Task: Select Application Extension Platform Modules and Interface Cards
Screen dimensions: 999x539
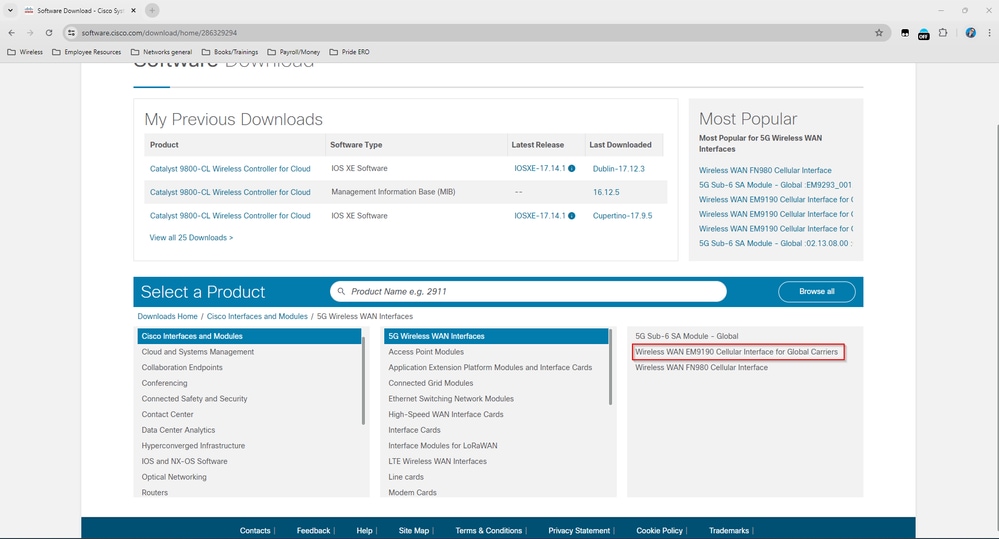Action: (x=491, y=368)
